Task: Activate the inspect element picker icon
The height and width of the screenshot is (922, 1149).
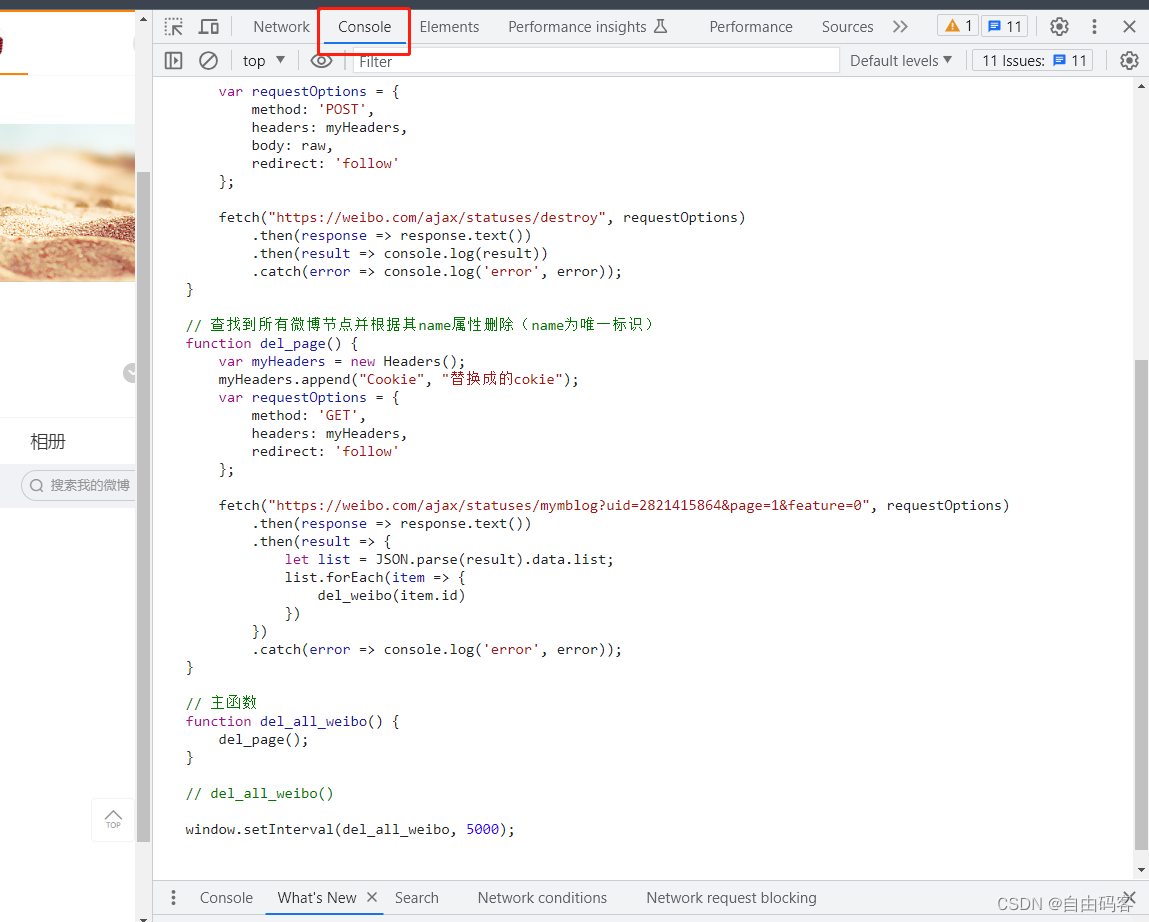Action: tap(174, 27)
